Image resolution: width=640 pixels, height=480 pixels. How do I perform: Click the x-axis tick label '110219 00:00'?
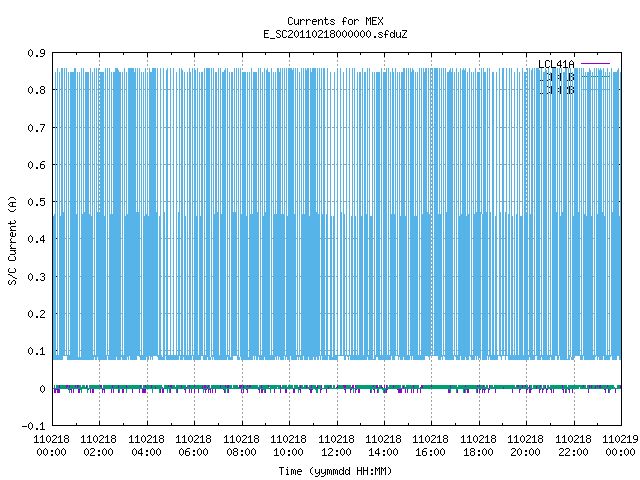pos(620,446)
